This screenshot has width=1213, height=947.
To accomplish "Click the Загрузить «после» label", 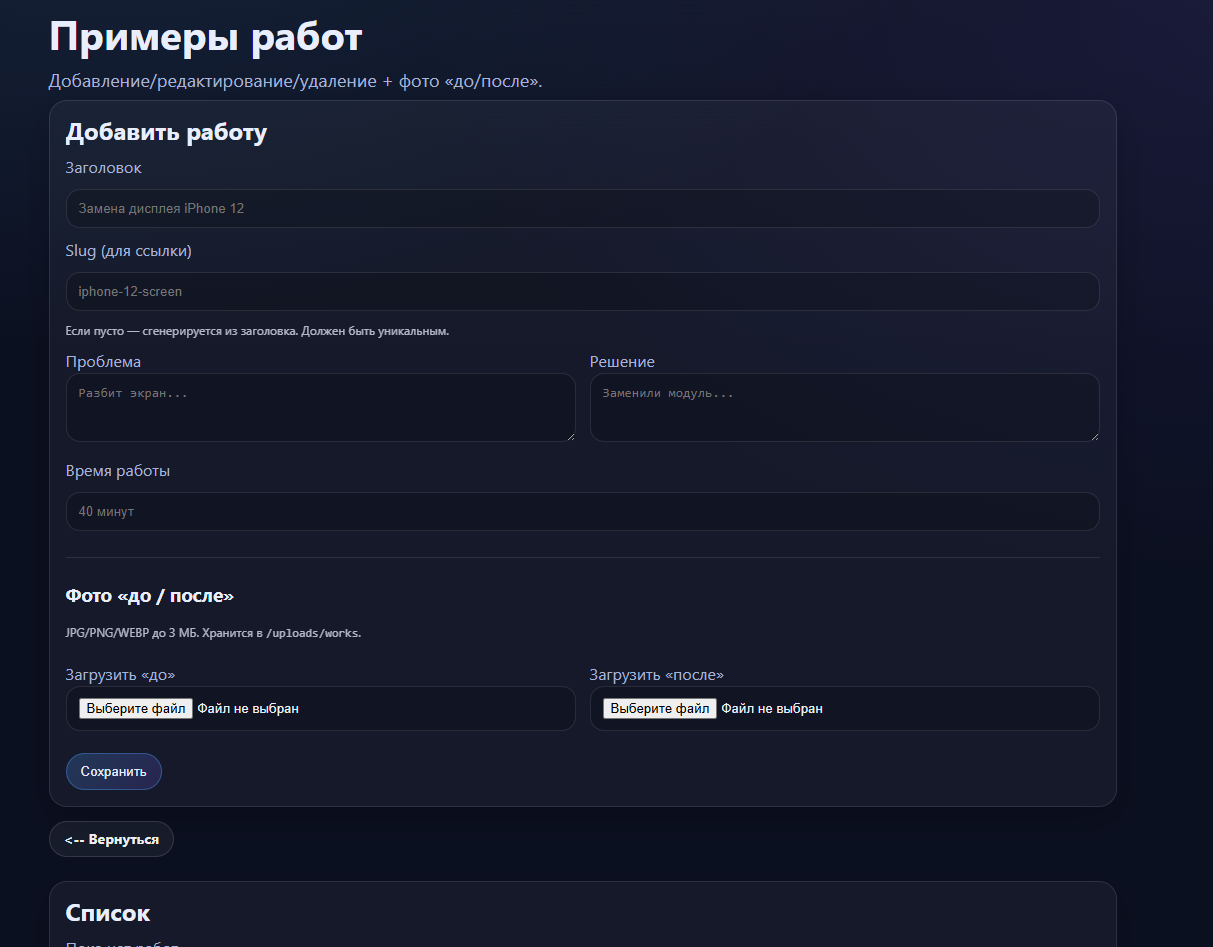I will 656,675.
